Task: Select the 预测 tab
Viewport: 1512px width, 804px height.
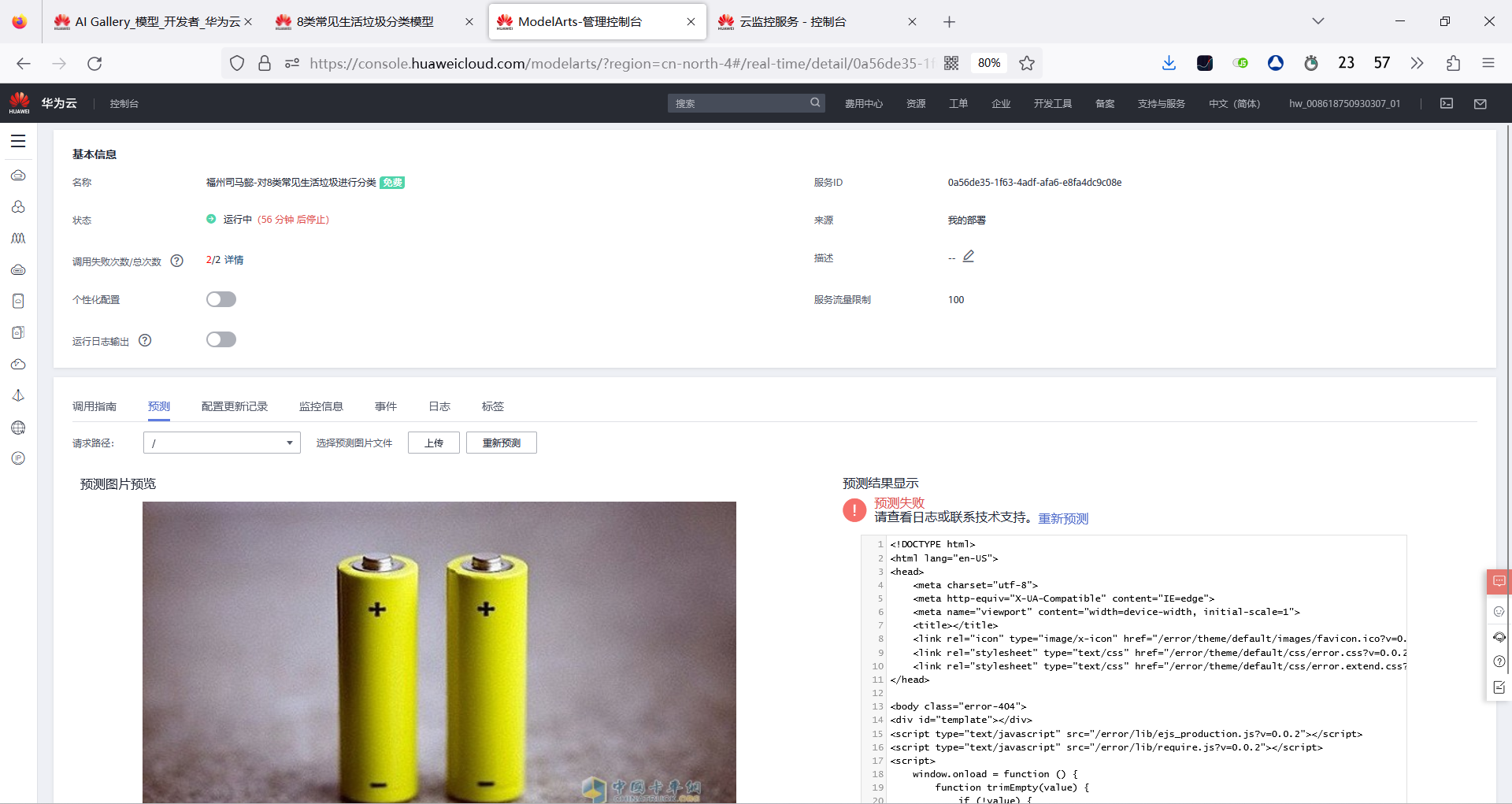Action: click(159, 406)
